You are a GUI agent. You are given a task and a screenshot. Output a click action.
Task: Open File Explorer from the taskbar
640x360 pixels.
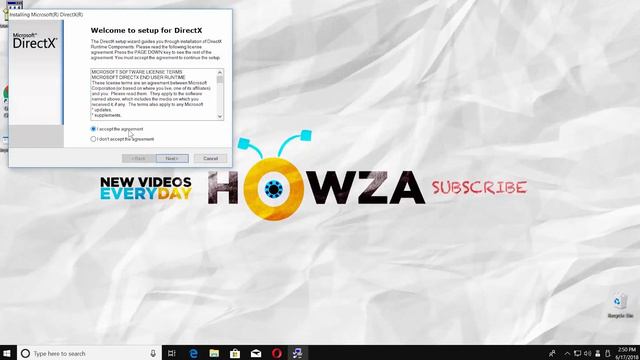[x=214, y=353]
